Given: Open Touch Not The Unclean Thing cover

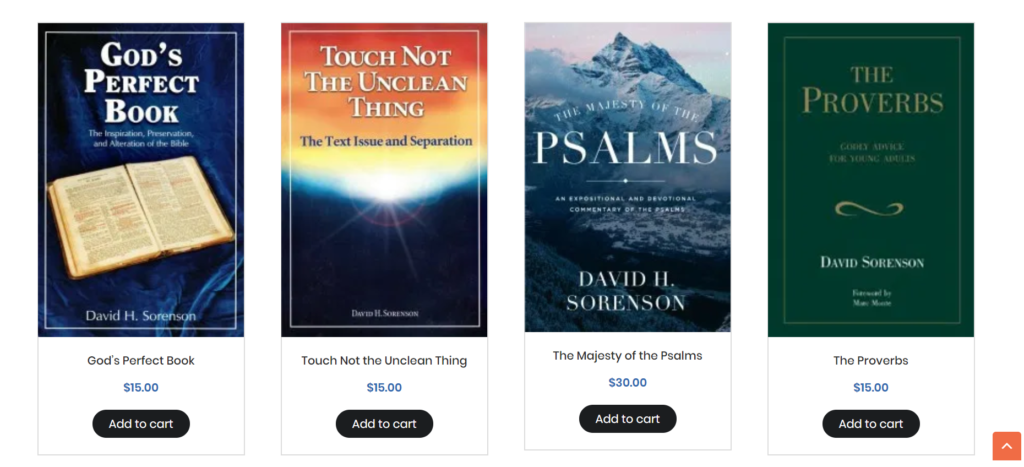Looking at the screenshot, I should 384,180.
